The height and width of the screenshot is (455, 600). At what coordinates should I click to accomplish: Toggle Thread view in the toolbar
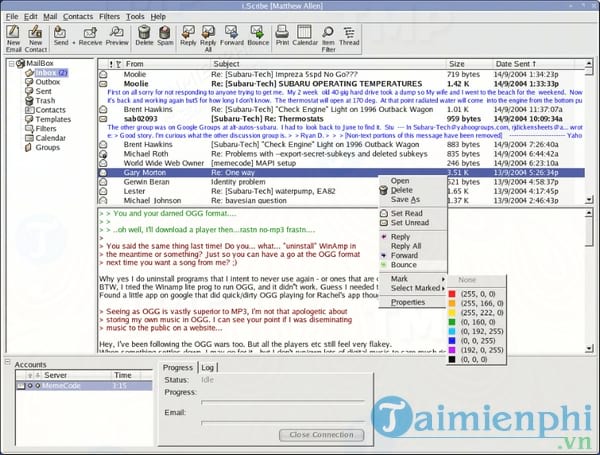click(x=350, y=38)
